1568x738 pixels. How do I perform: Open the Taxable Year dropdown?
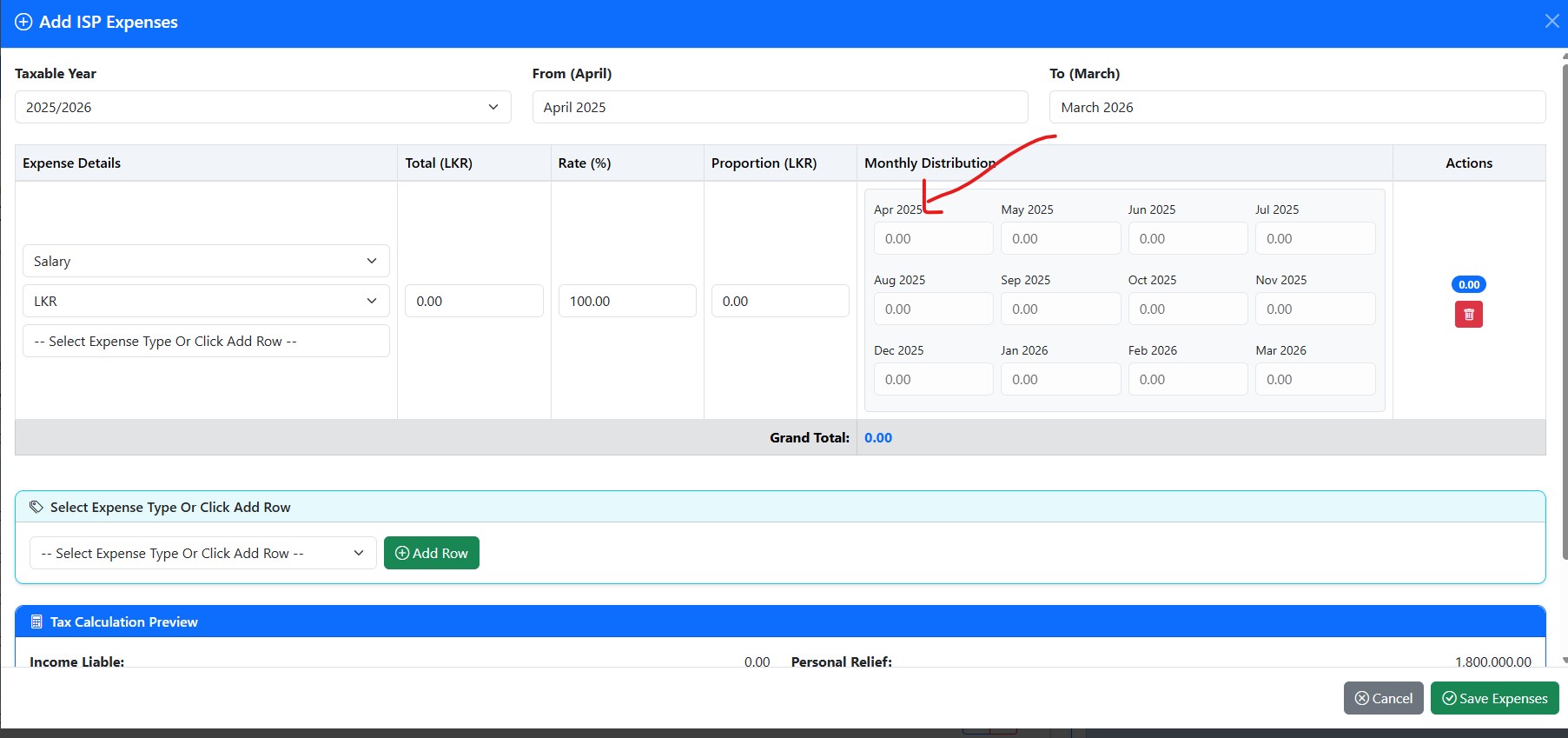pyautogui.click(x=262, y=107)
